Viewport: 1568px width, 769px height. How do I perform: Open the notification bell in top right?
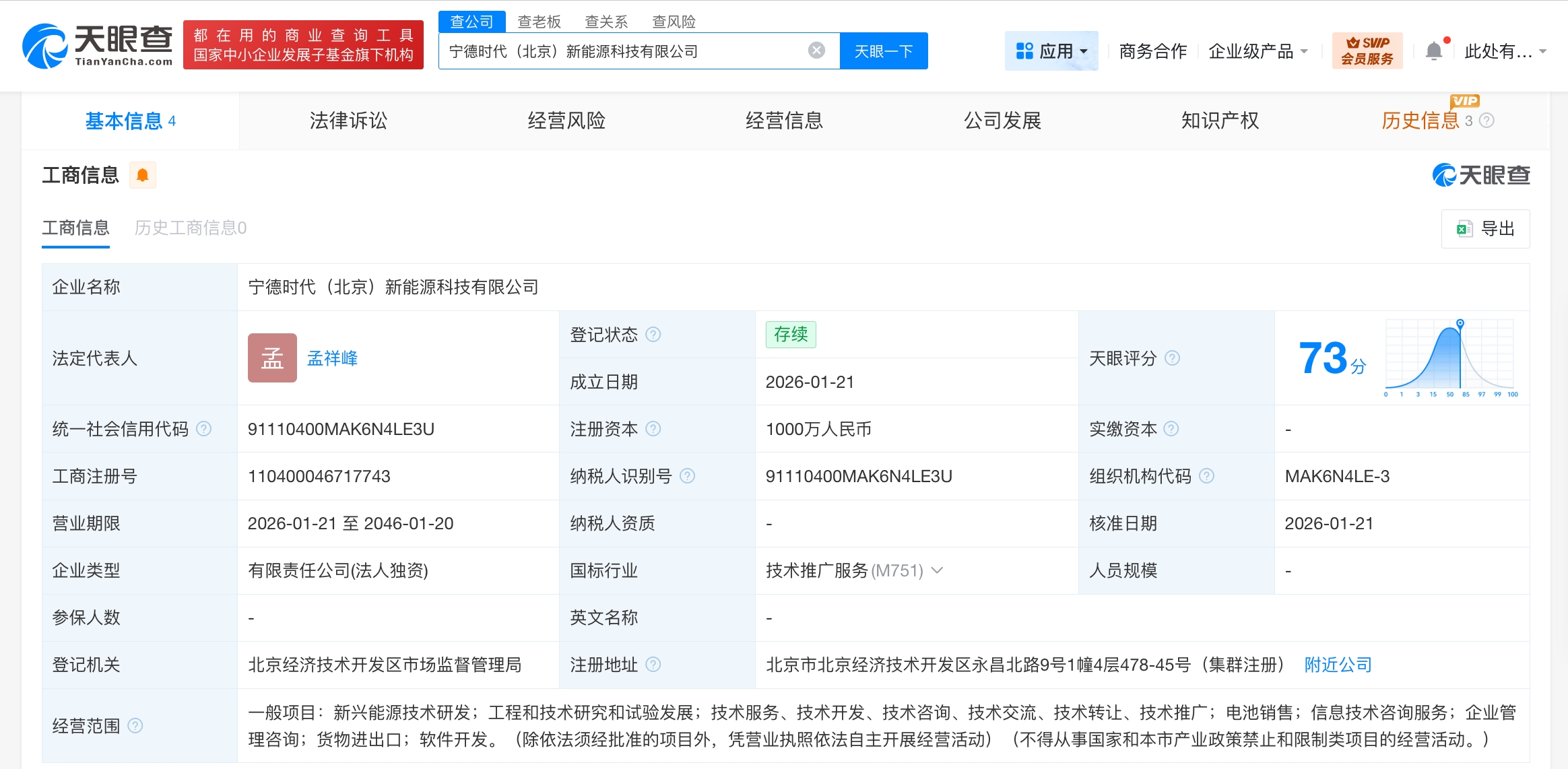pos(1435,49)
